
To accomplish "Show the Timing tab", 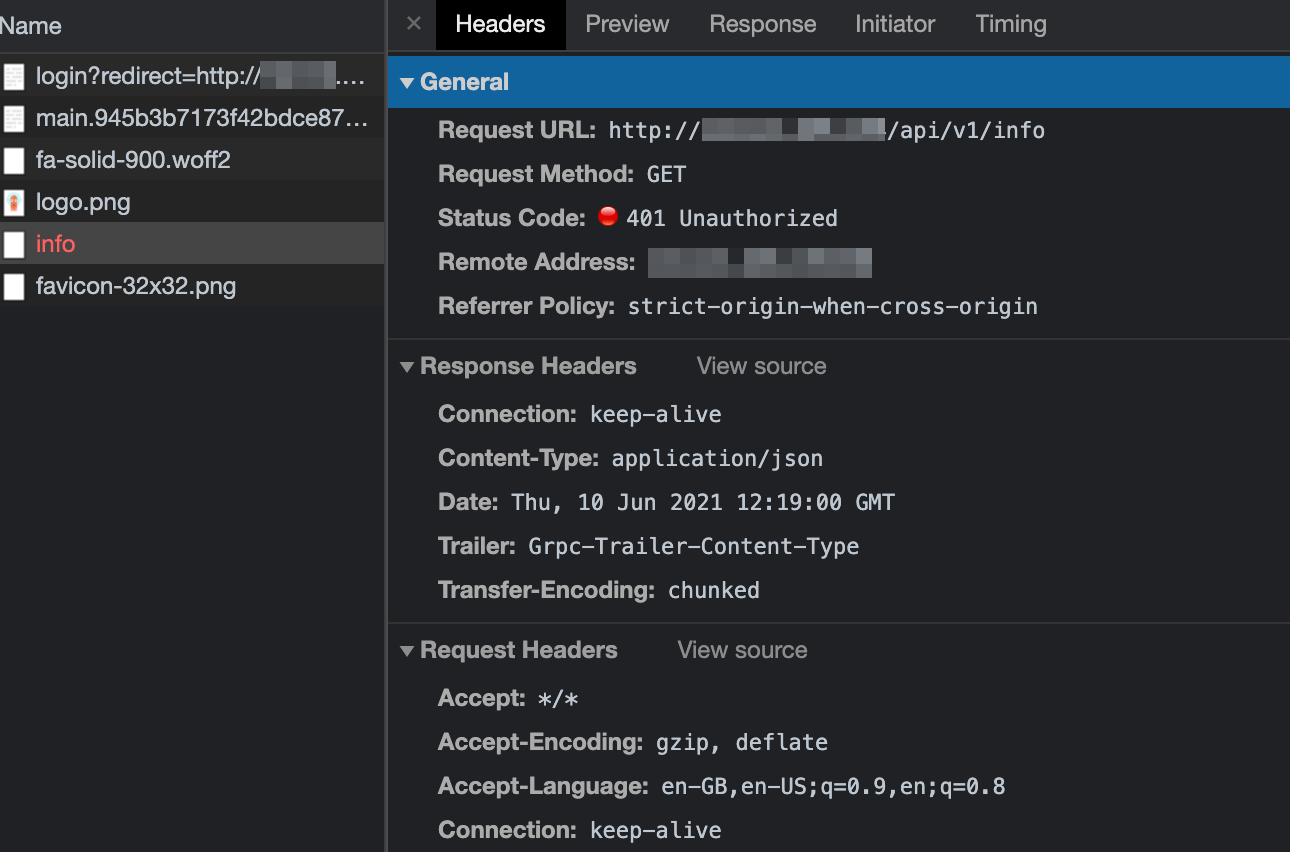I will point(1010,24).
